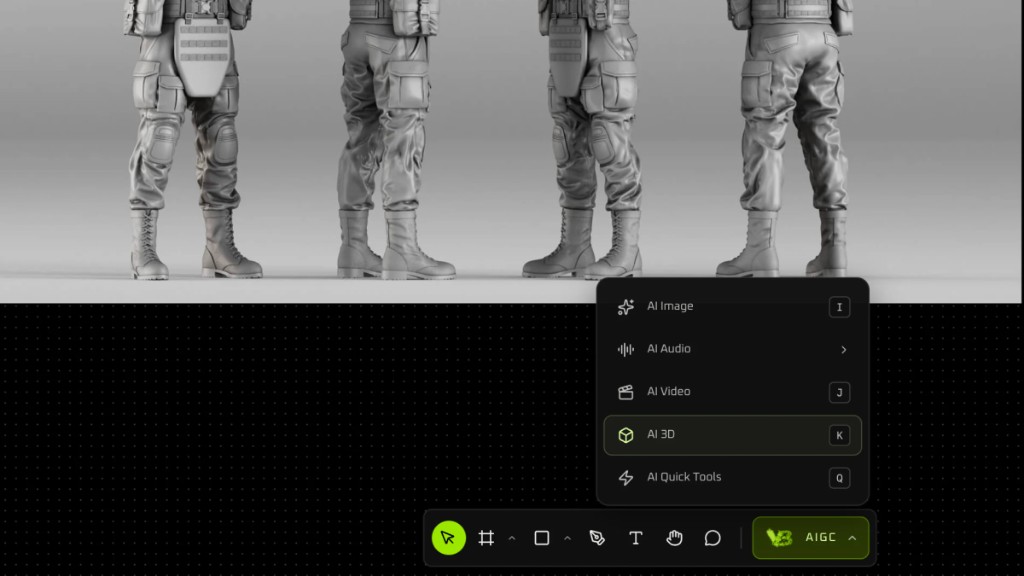
Task: Open the AI Audio submenu
Action: click(x=733, y=349)
